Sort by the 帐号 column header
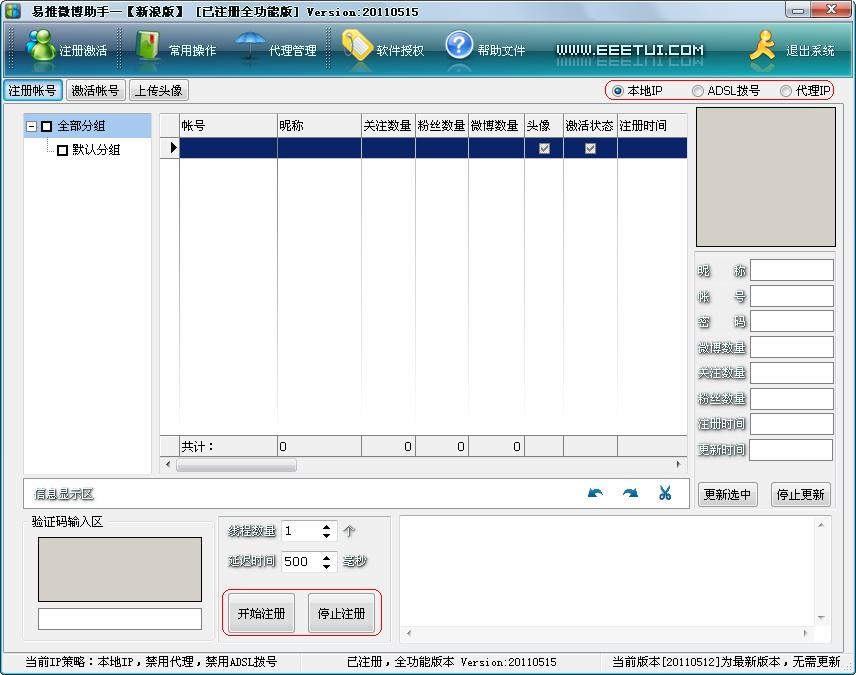The width and height of the screenshot is (856, 675). [x=228, y=126]
